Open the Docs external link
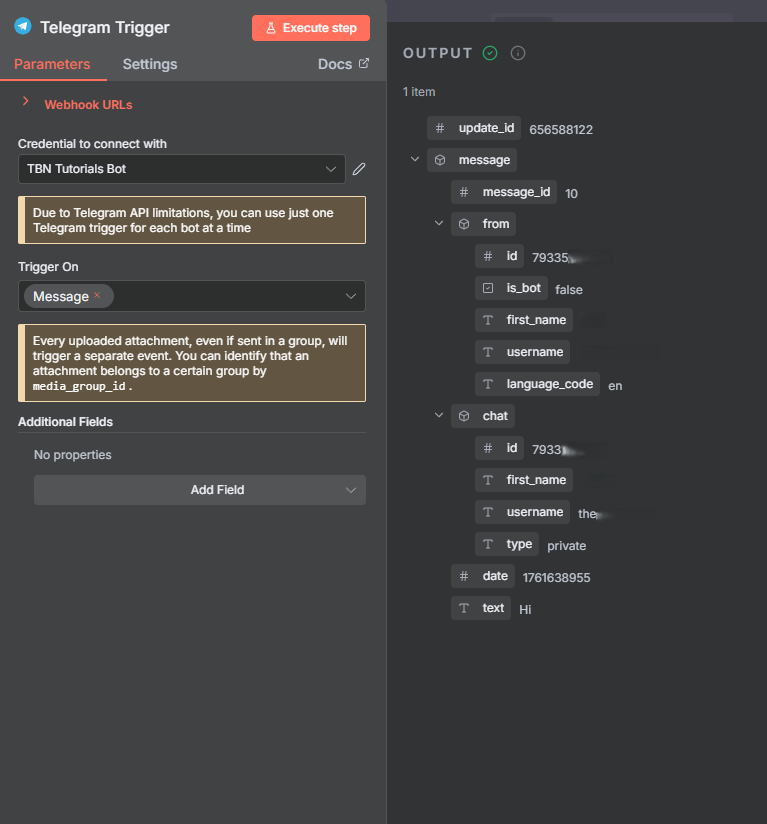 [x=343, y=64]
